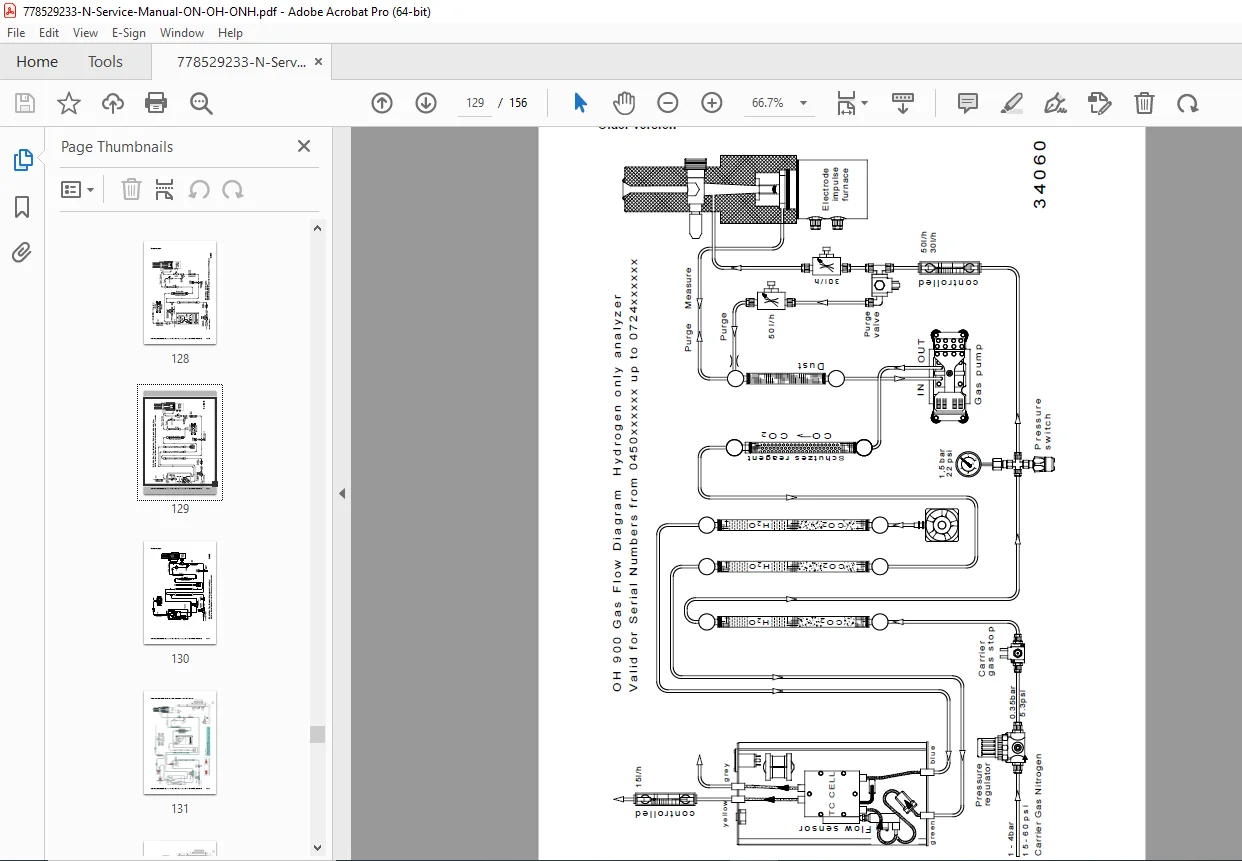Rotate thumbnails counterclockwise

[x=199, y=189]
